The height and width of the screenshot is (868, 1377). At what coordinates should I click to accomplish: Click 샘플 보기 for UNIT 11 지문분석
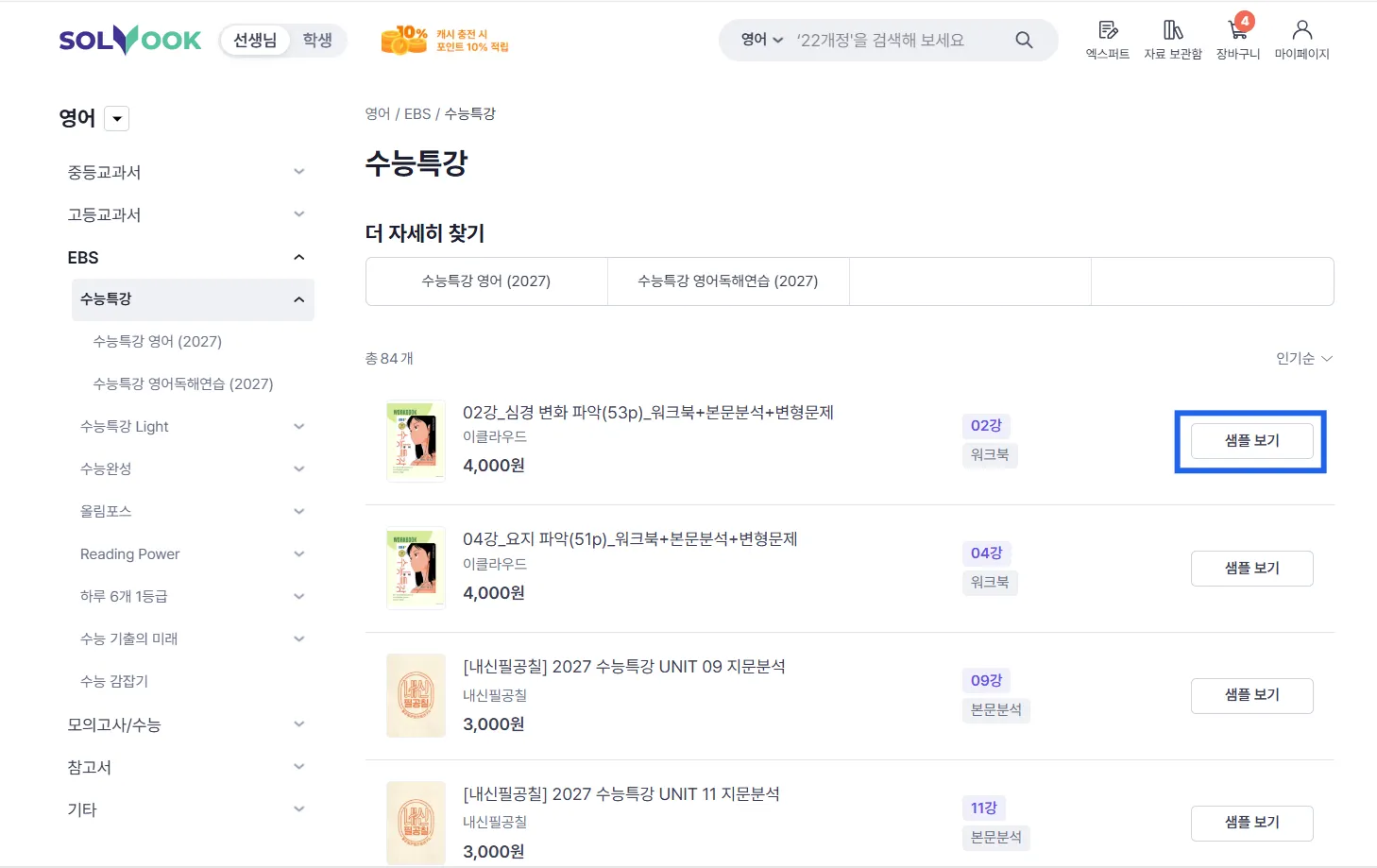tap(1251, 823)
